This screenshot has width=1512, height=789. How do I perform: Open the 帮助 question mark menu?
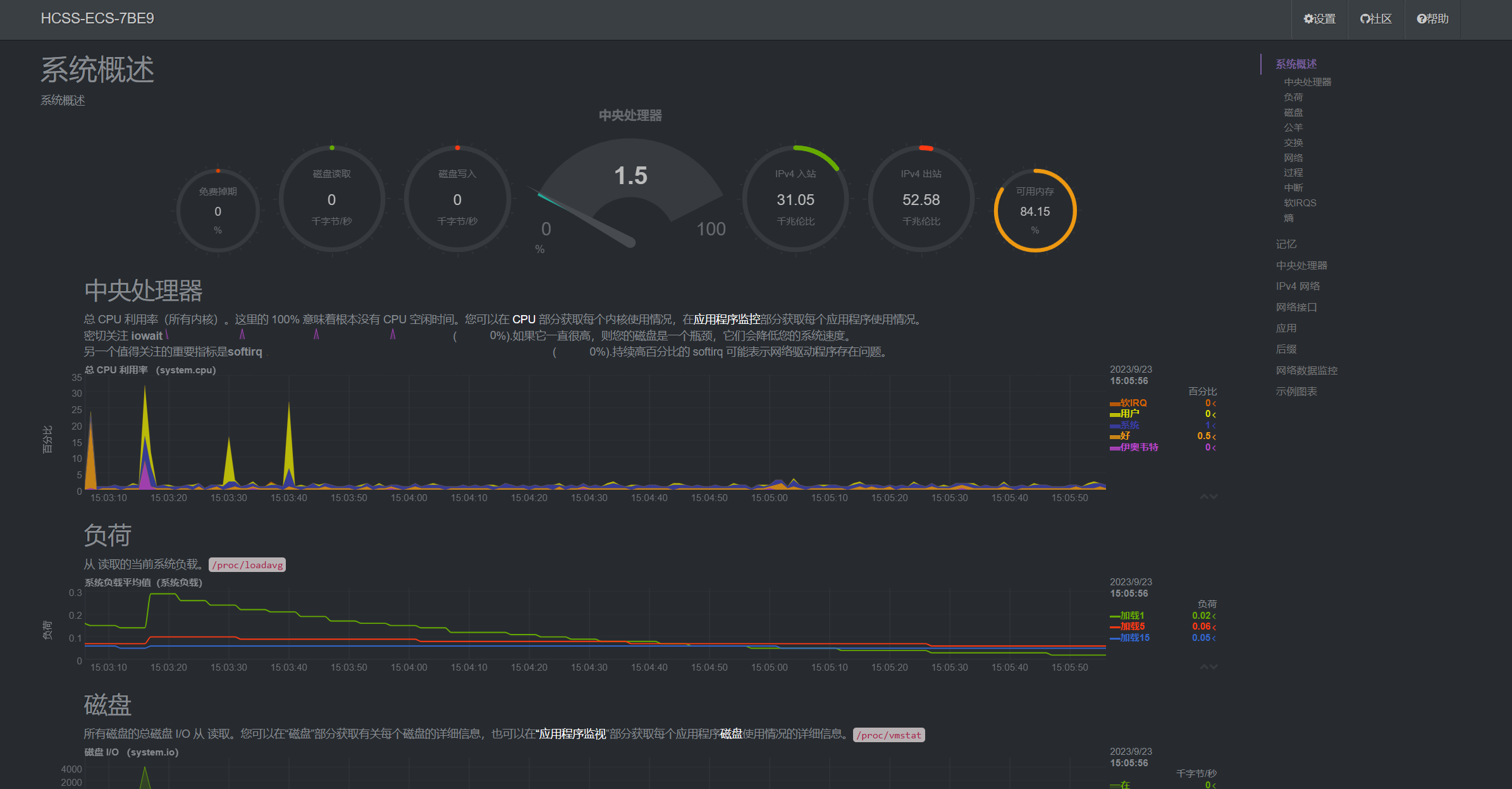1432,19
